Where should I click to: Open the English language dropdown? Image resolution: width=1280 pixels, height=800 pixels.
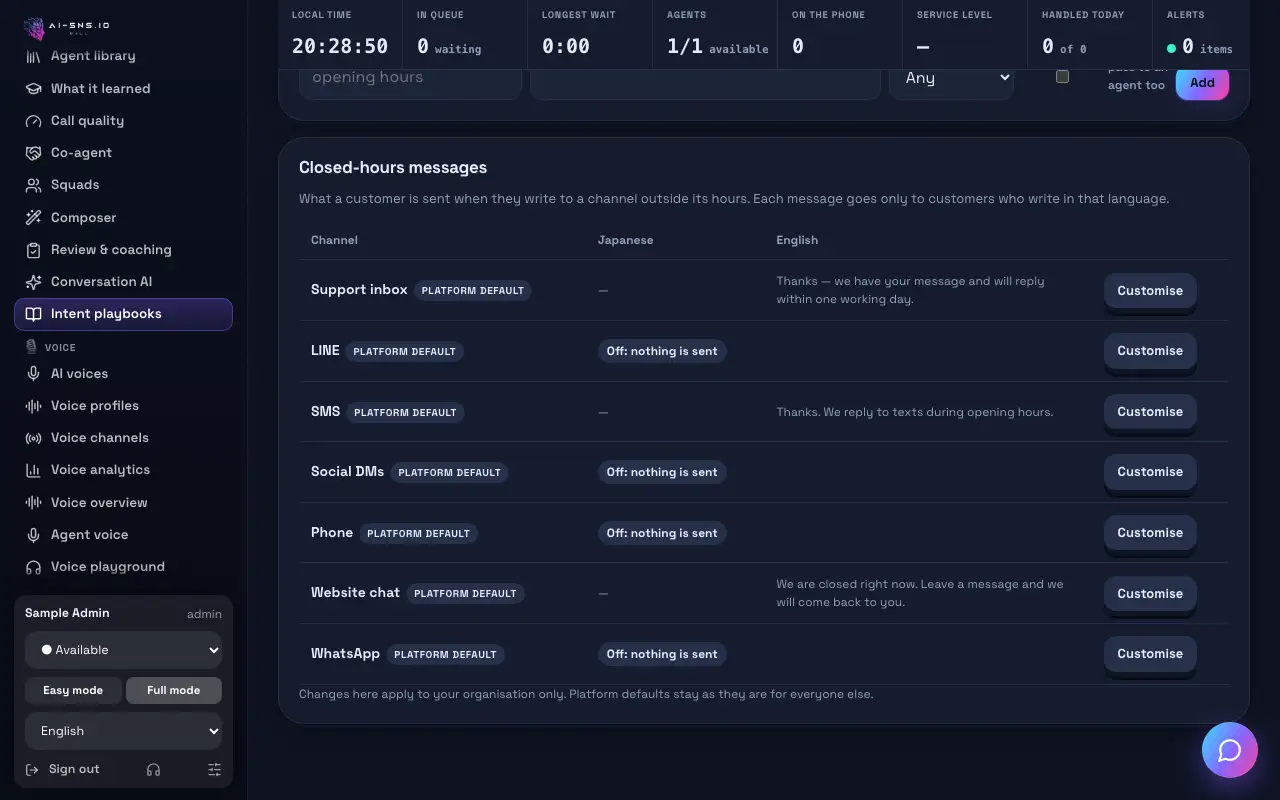[124, 731]
